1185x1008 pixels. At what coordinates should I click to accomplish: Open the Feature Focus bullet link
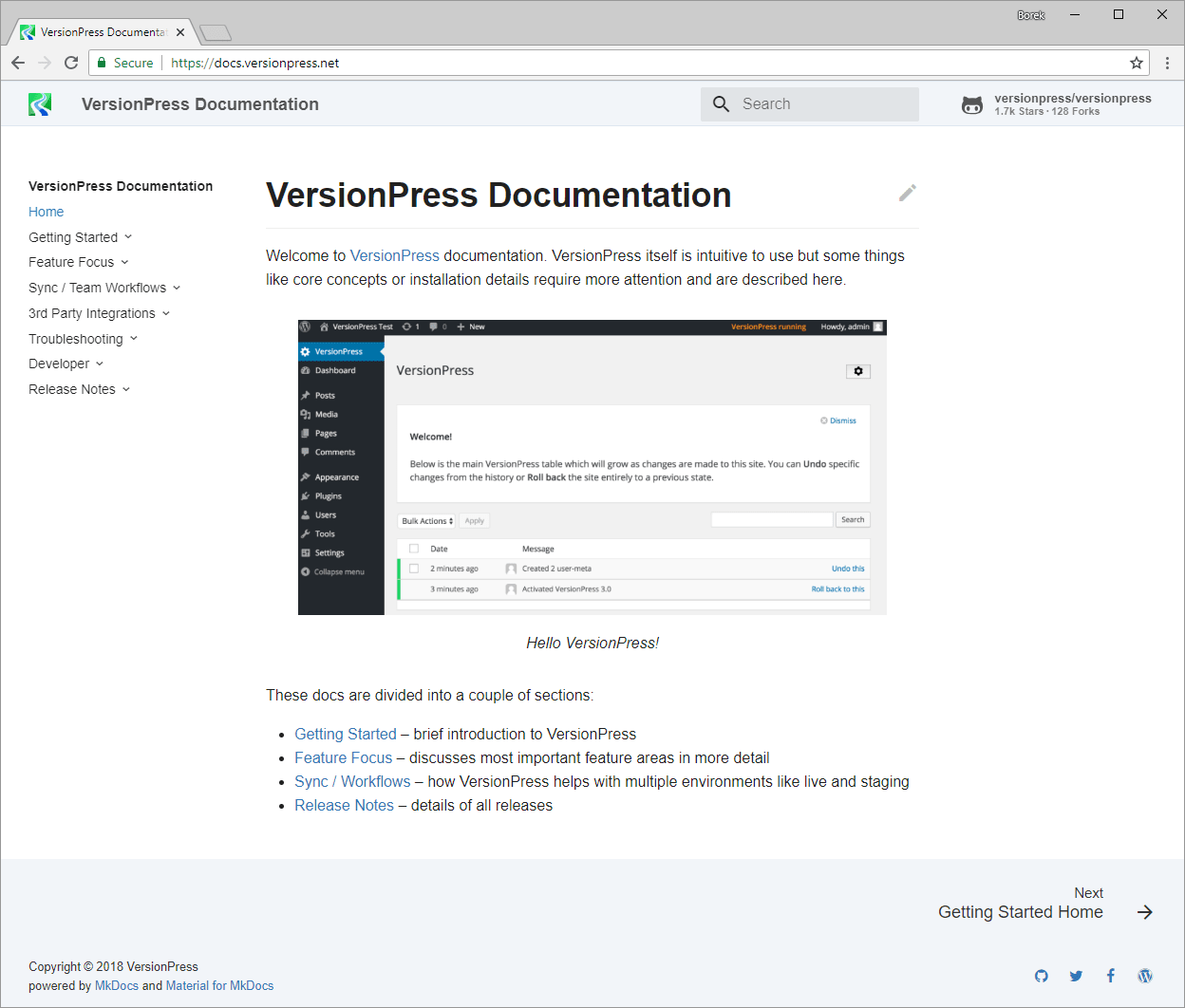tap(344, 757)
